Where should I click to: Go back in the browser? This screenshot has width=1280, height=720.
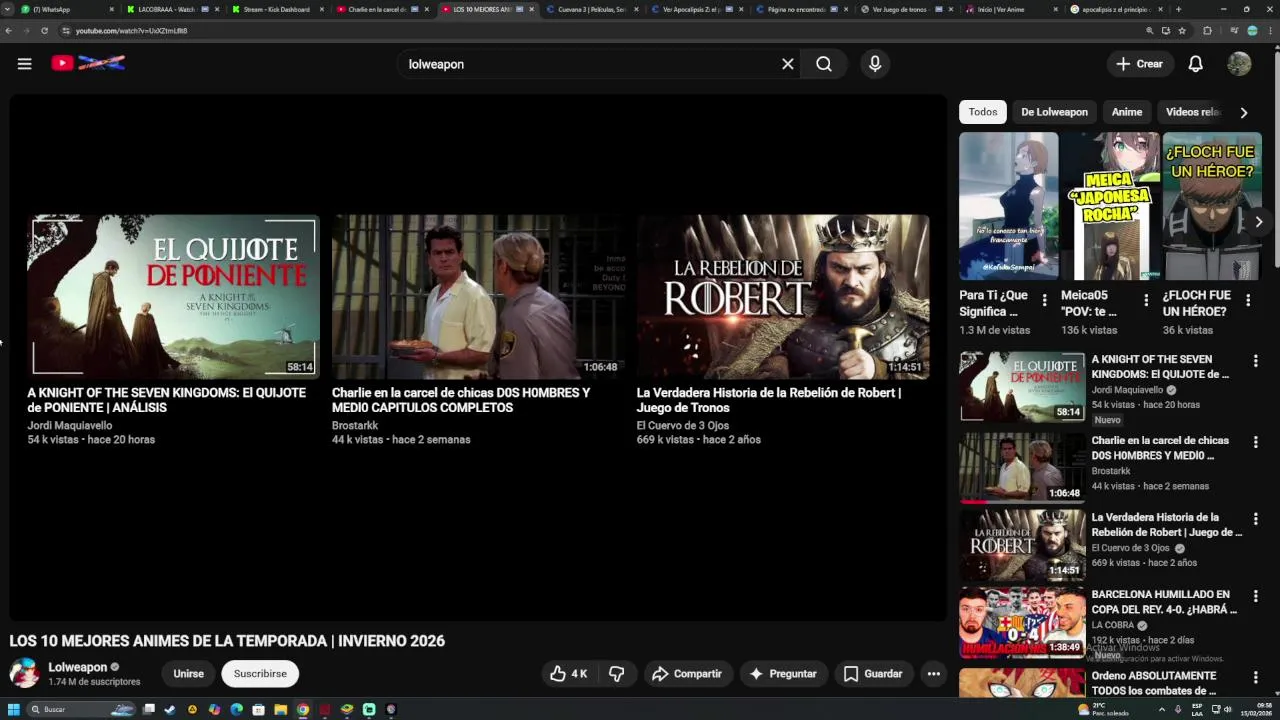tap(8, 31)
